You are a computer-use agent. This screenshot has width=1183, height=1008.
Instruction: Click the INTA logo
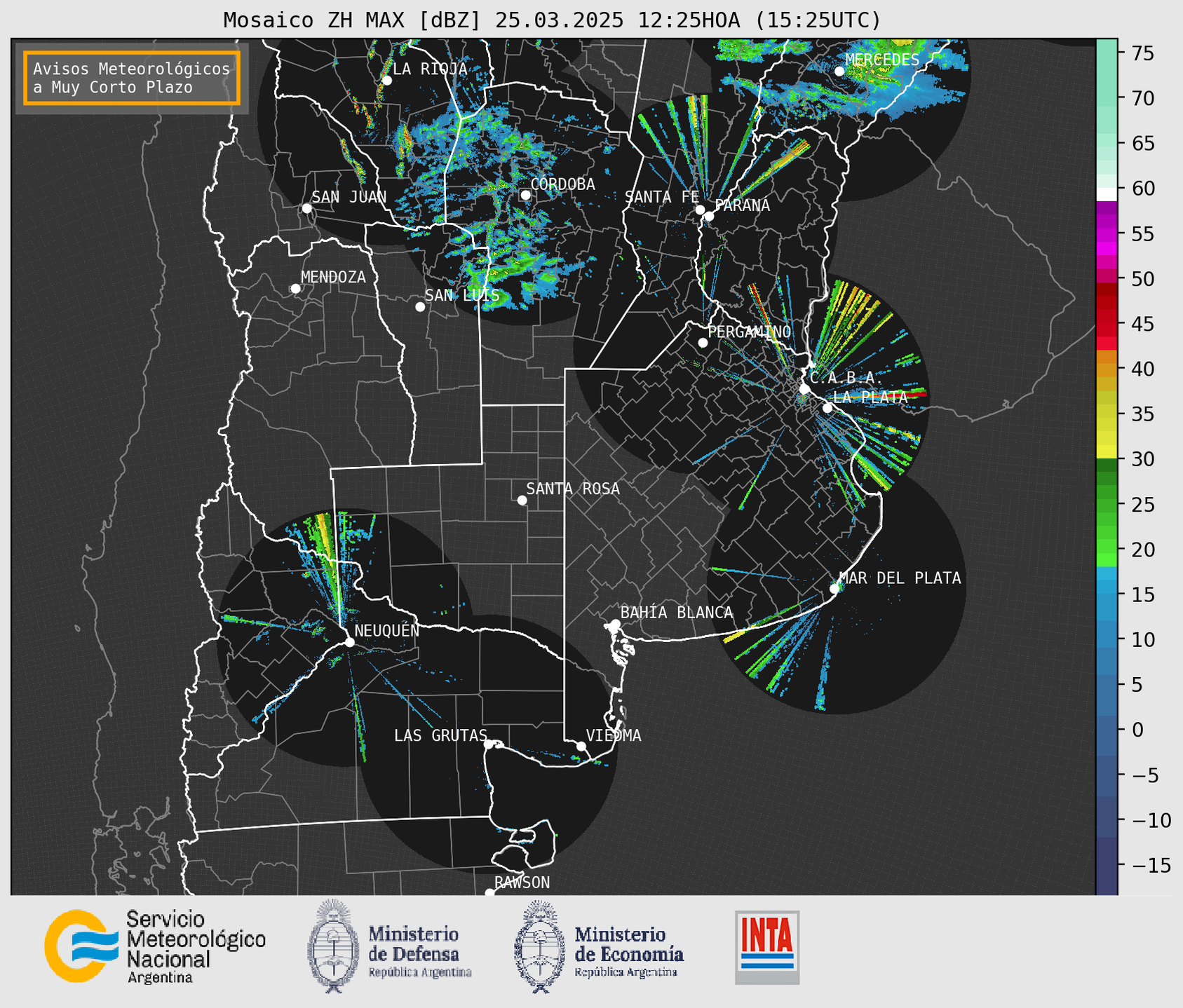[767, 947]
